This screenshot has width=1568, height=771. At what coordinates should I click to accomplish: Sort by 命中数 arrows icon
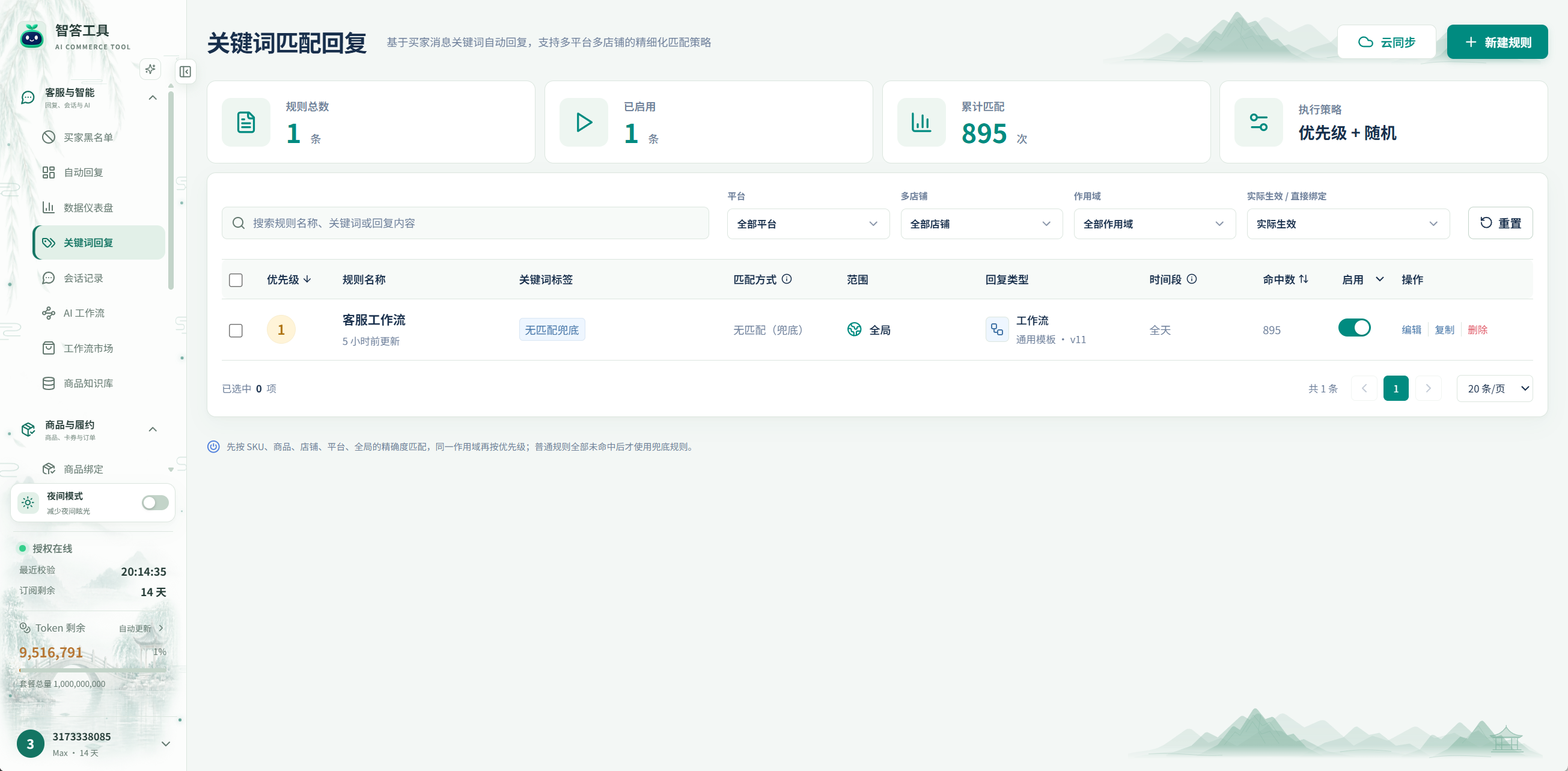(x=1303, y=279)
